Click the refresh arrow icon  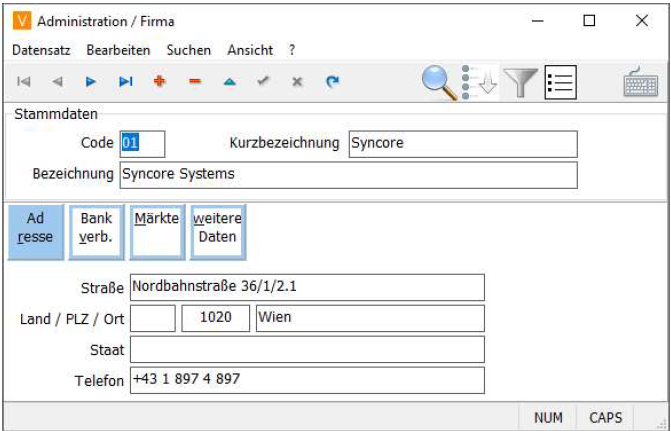(332, 82)
